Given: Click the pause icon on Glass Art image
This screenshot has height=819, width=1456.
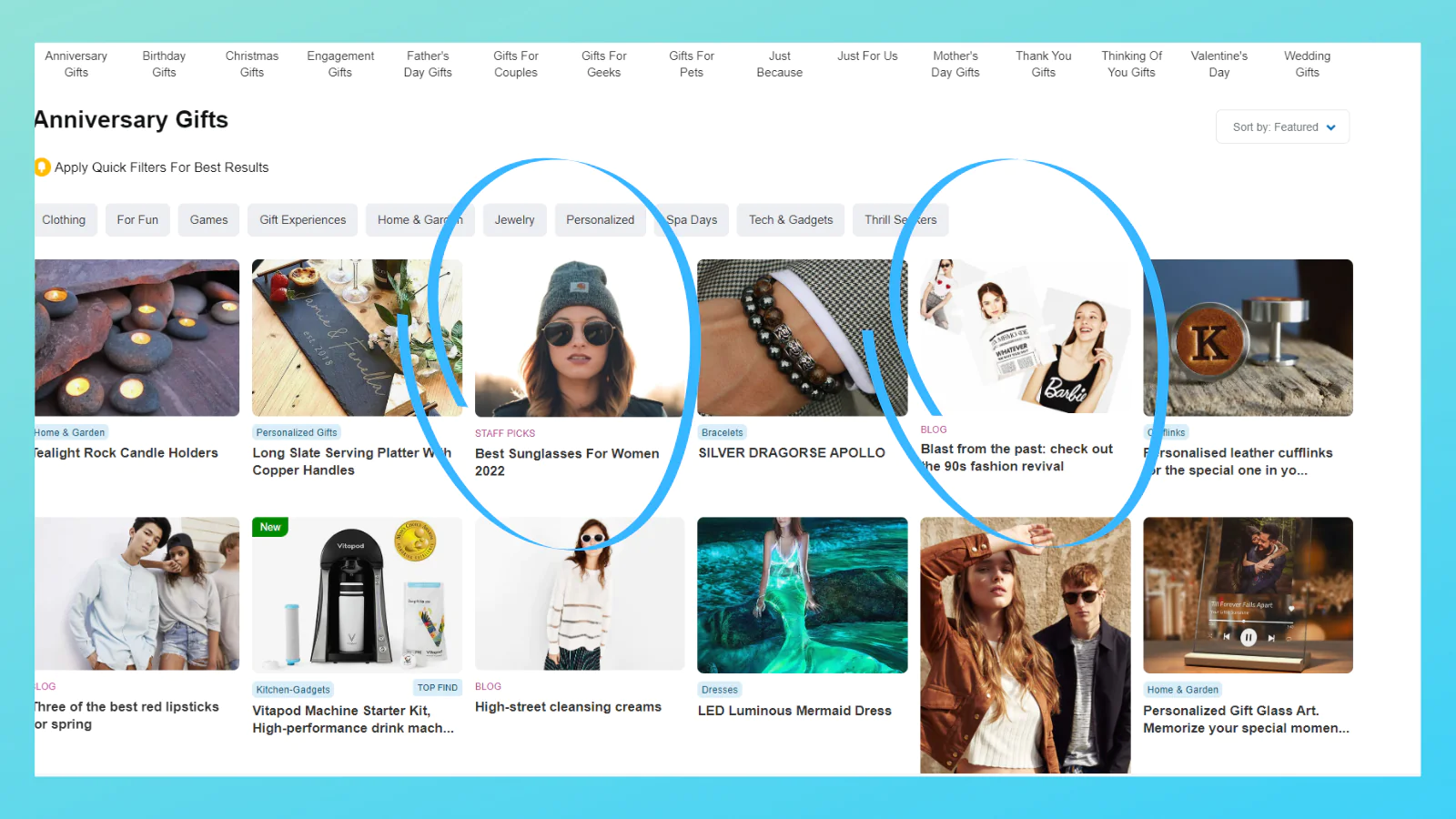Looking at the screenshot, I should [1249, 638].
